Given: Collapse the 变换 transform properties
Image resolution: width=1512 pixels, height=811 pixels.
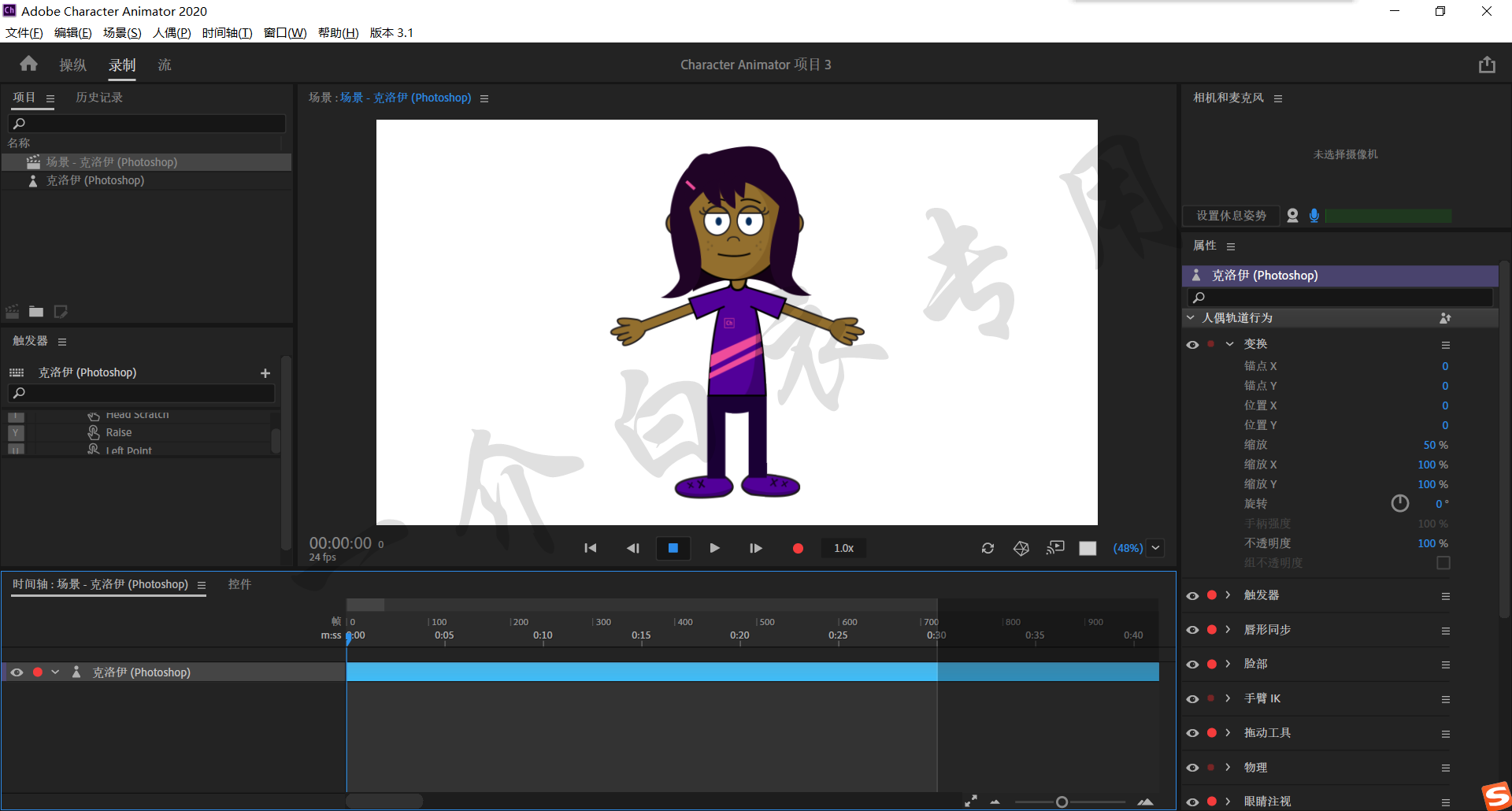Looking at the screenshot, I should (x=1229, y=344).
